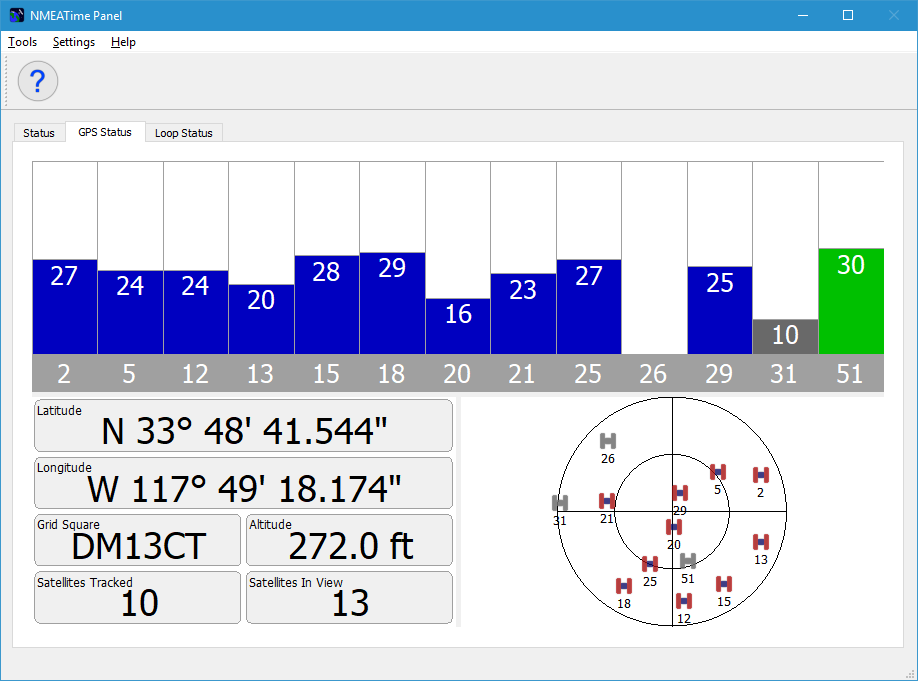Click the green signal bar for satellite 51
This screenshot has width=918, height=681.
point(851,301)
